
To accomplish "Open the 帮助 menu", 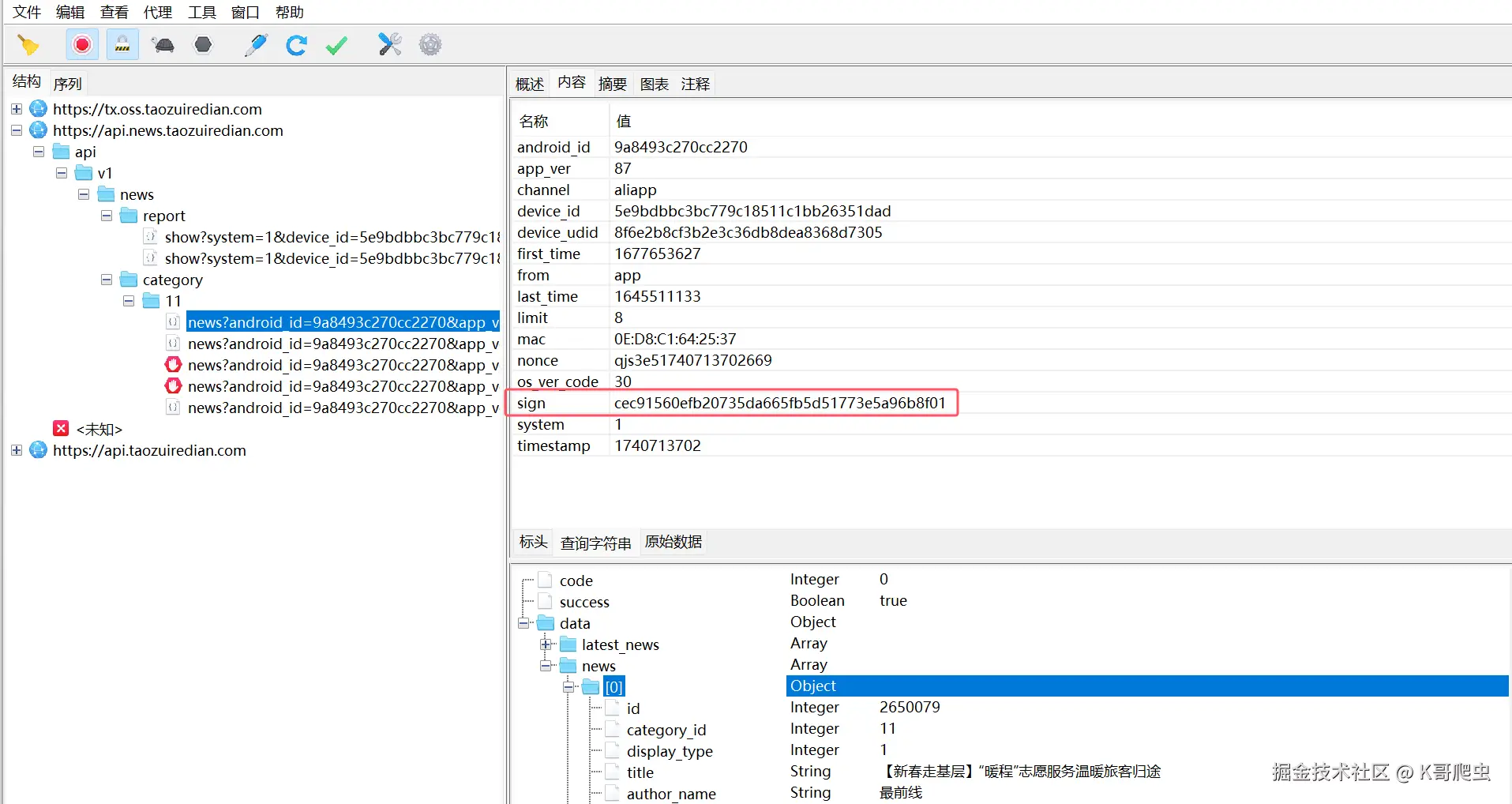I will point(290,12).
